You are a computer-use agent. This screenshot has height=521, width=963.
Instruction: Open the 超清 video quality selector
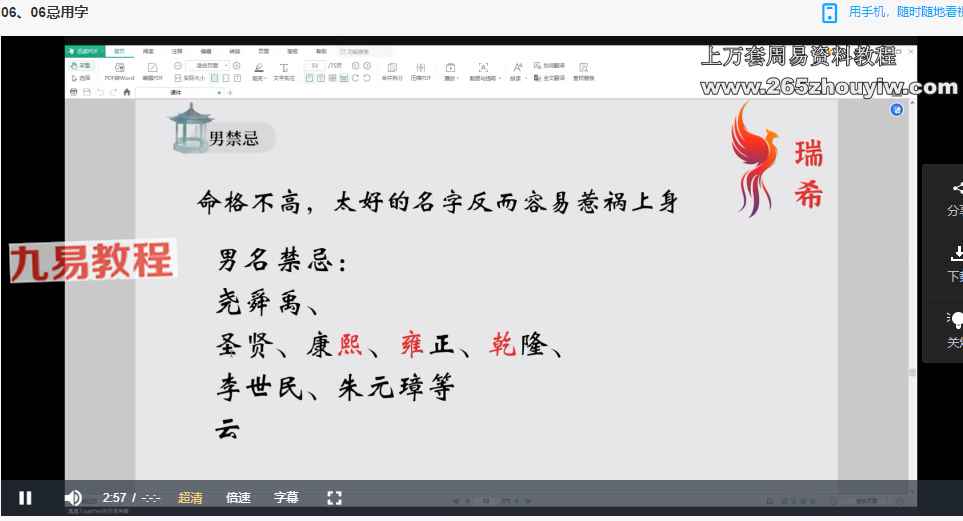[190, 497]
